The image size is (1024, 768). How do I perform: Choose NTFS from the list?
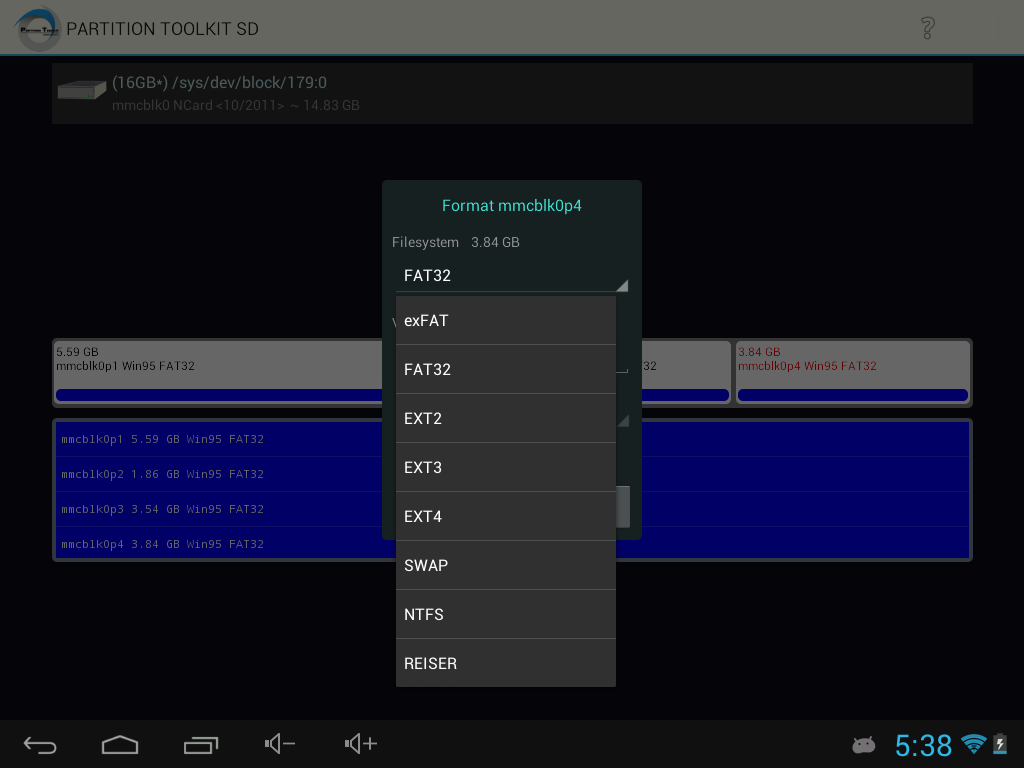pos(505,615)
